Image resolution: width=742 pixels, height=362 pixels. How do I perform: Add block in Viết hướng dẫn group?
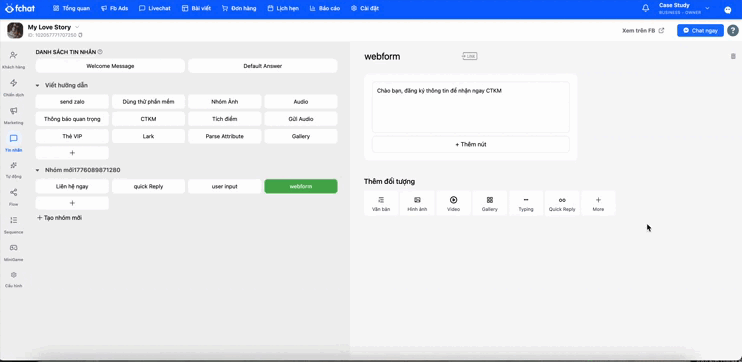click(72, 153)
